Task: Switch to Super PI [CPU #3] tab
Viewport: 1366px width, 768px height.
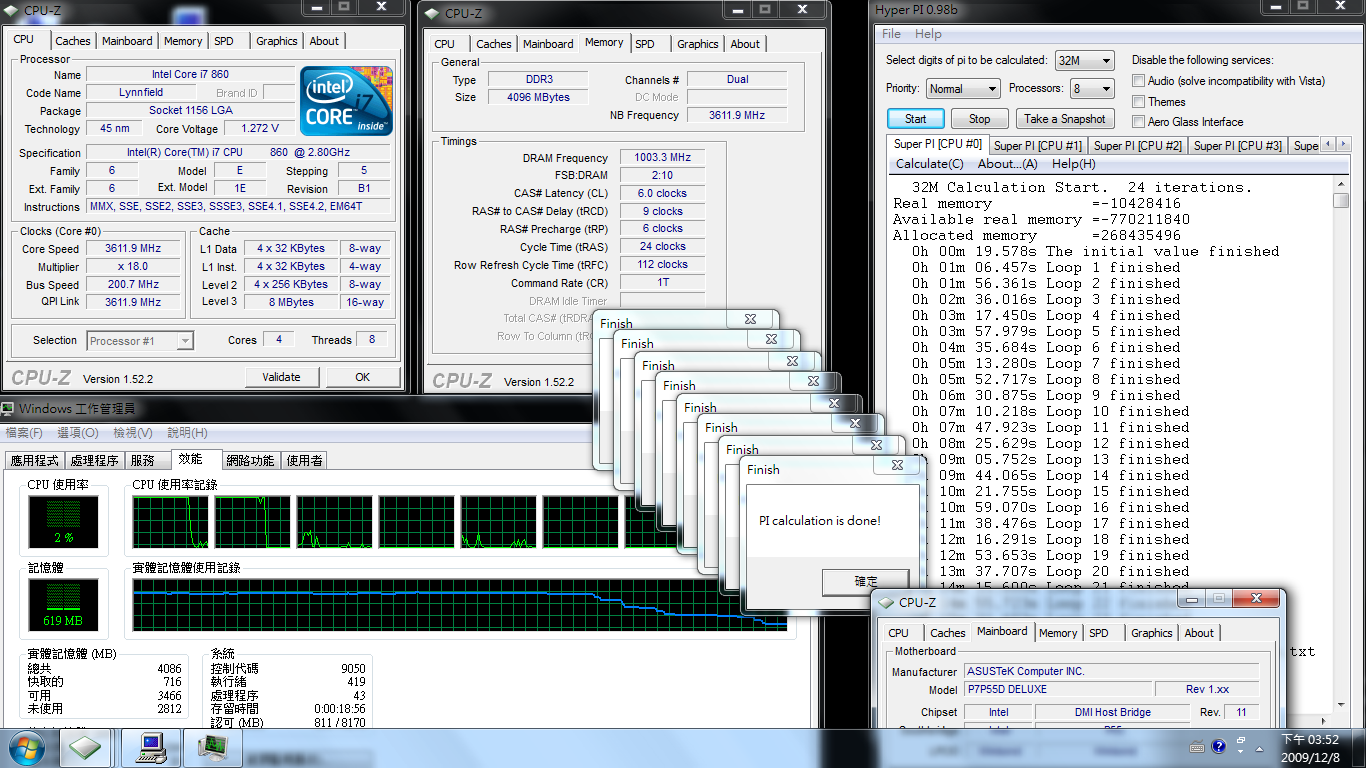Action: (1238, 146)
